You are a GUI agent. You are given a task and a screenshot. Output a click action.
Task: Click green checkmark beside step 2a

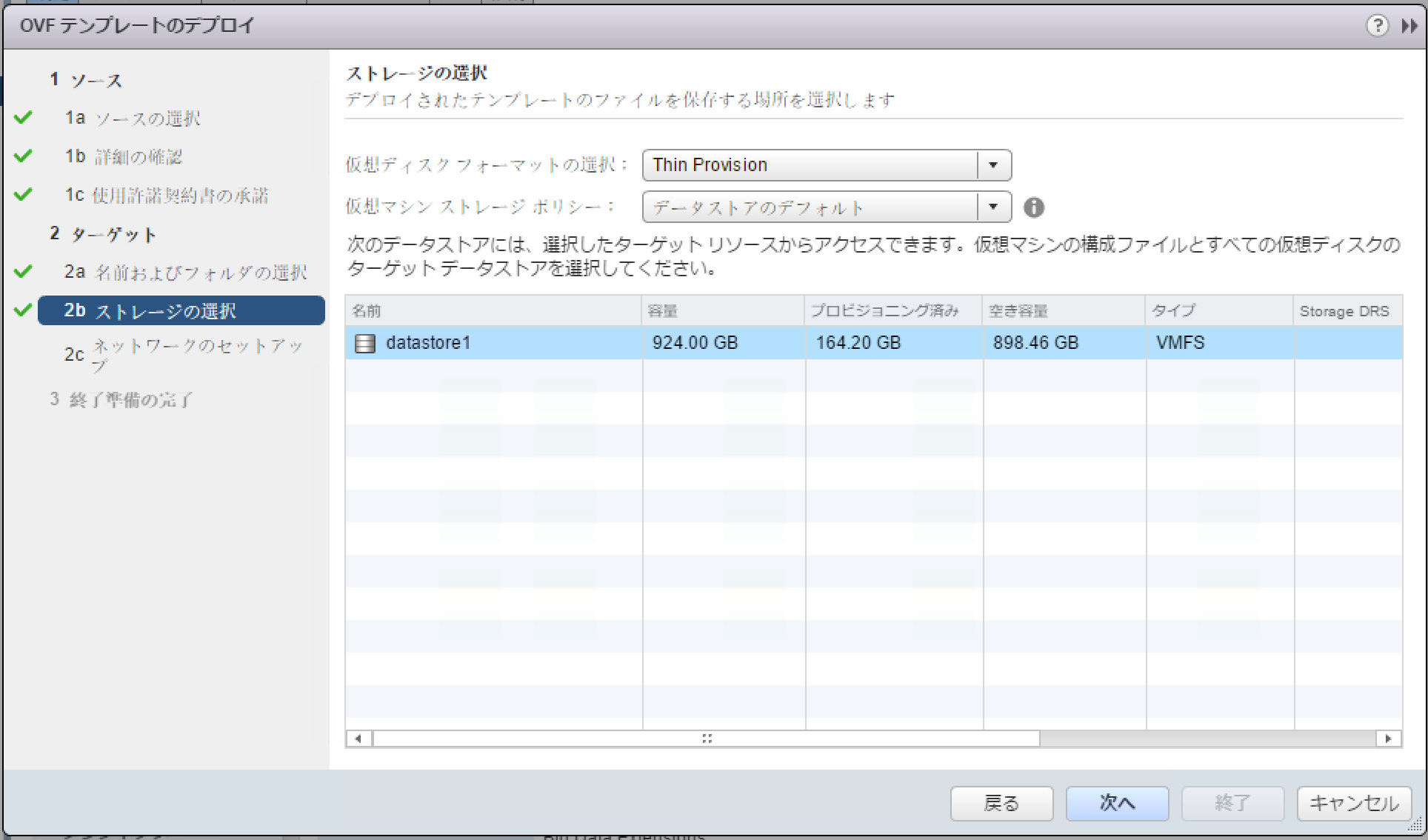tap(23, 271)
